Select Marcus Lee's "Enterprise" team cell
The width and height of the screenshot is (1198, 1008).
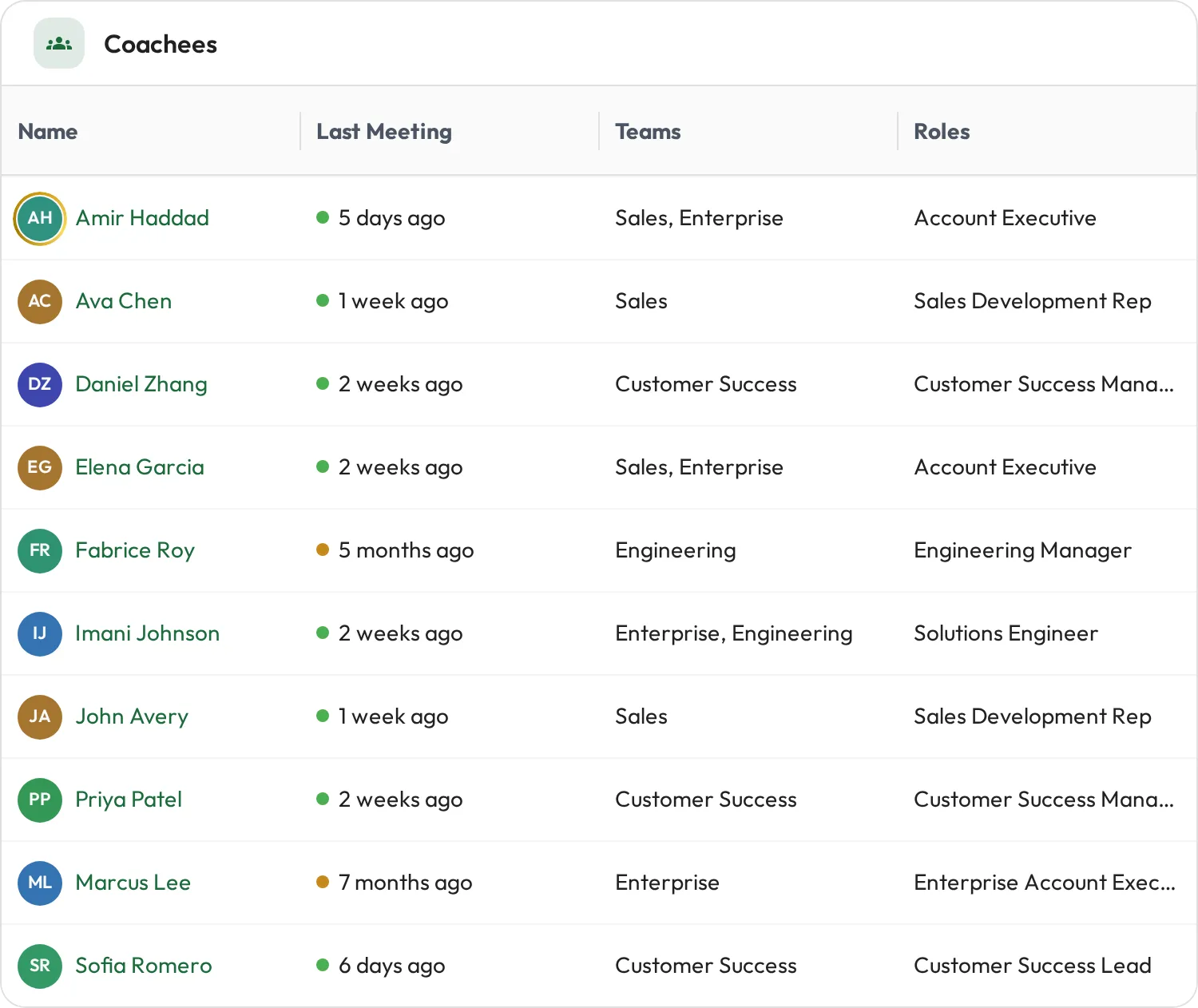[667, 883]
